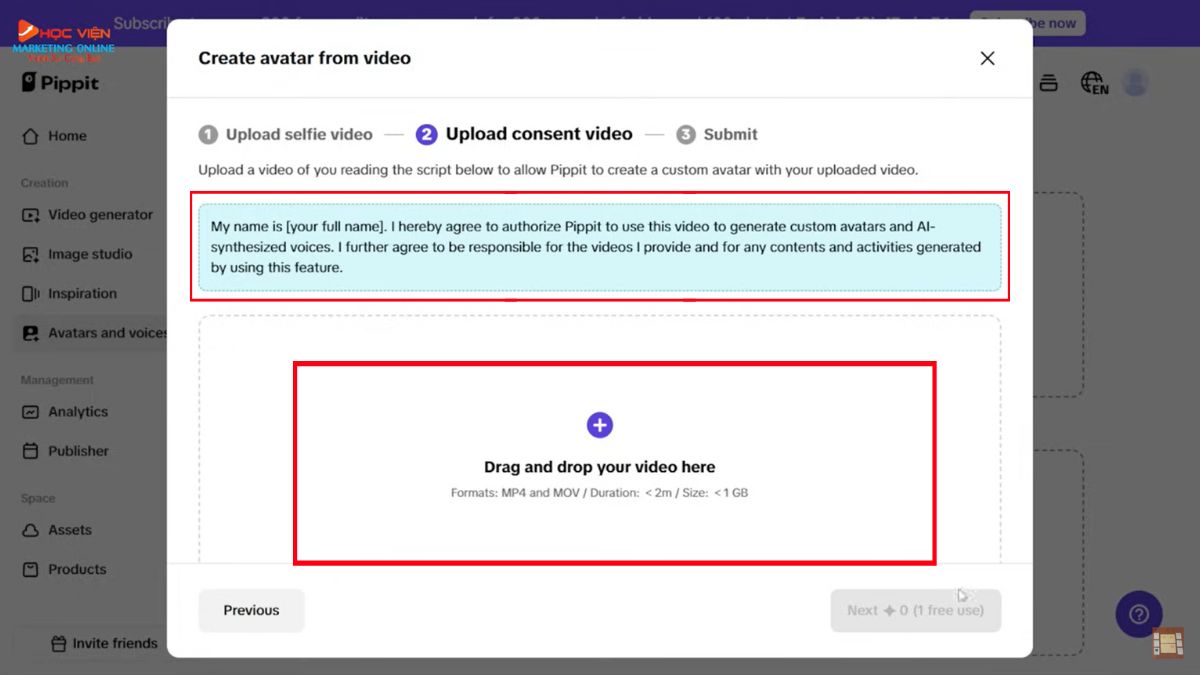The image size is (1200, 675).
Task: Click the Pippit logo
Action: click(x=61, y=83)
